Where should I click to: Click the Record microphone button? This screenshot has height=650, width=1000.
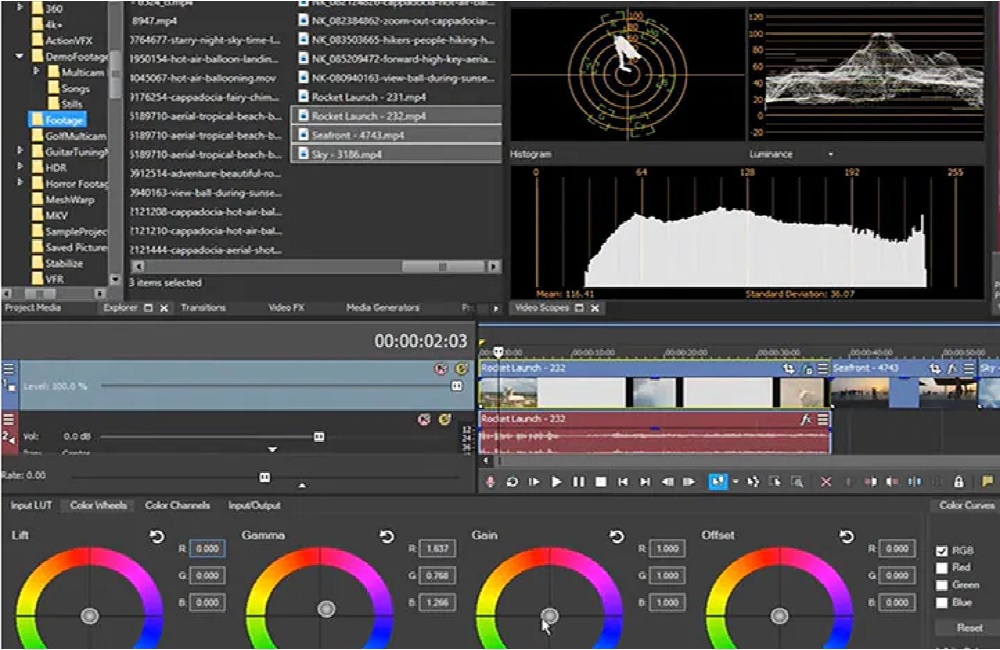coord(490,482)
